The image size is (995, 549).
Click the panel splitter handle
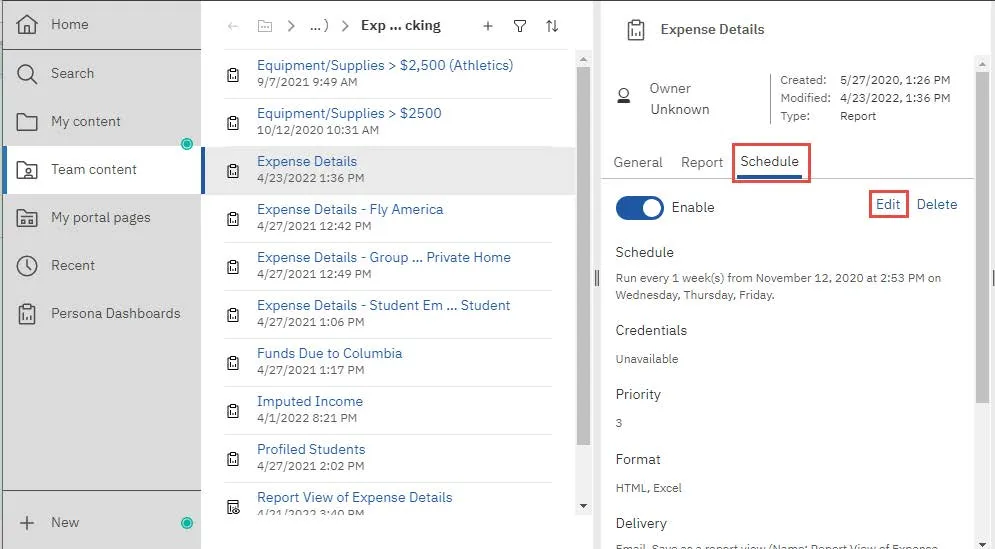(x=596, y=278)
